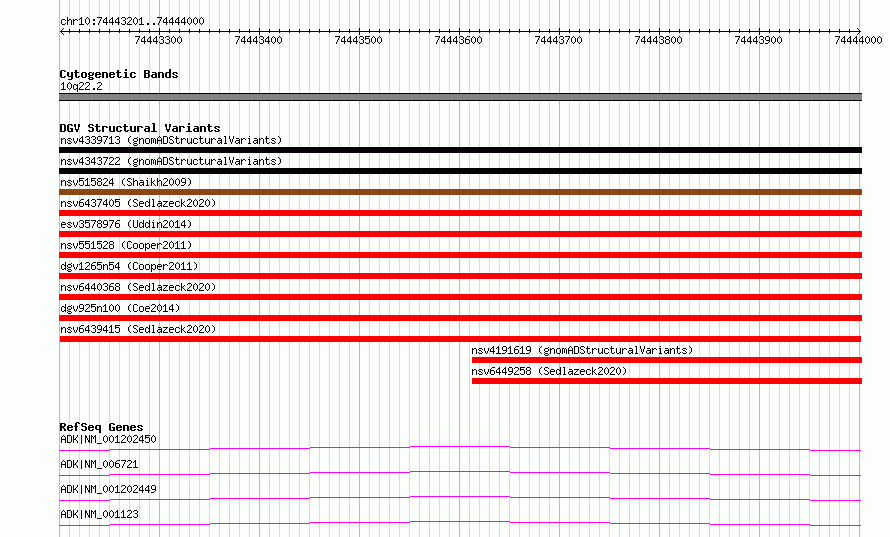Click the red bar for dgv925n100
890x537 pixels.
pyautogui.click(x=460, y=318)
